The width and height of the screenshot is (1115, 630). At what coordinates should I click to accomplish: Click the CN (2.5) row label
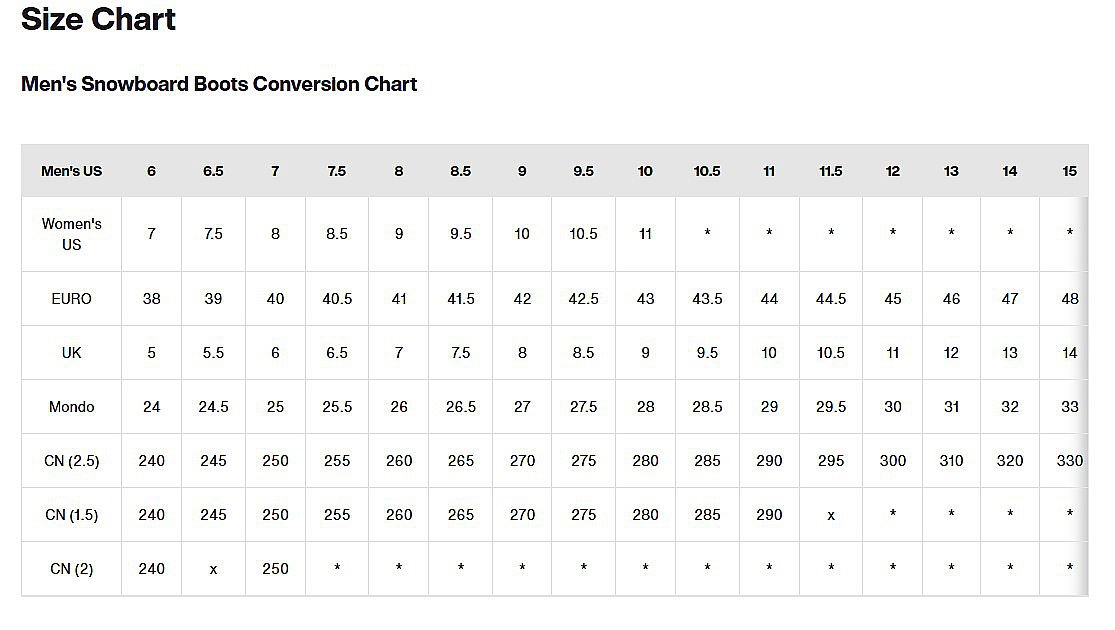[x=72, y=461]
